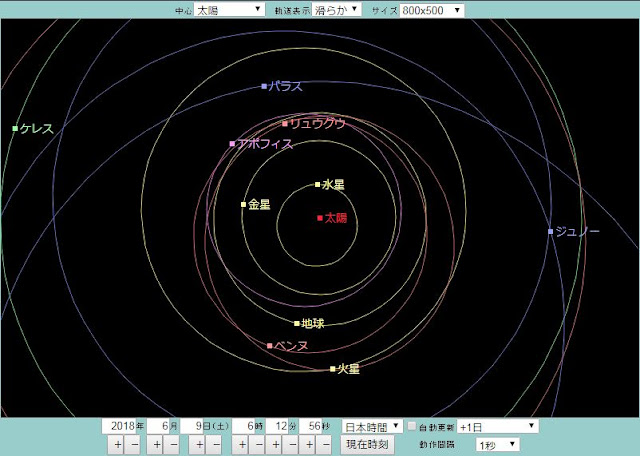Open the サイズ dropdown showing 800x500
This screenshot has width=640, height=456.
click(x=432, y=10)
